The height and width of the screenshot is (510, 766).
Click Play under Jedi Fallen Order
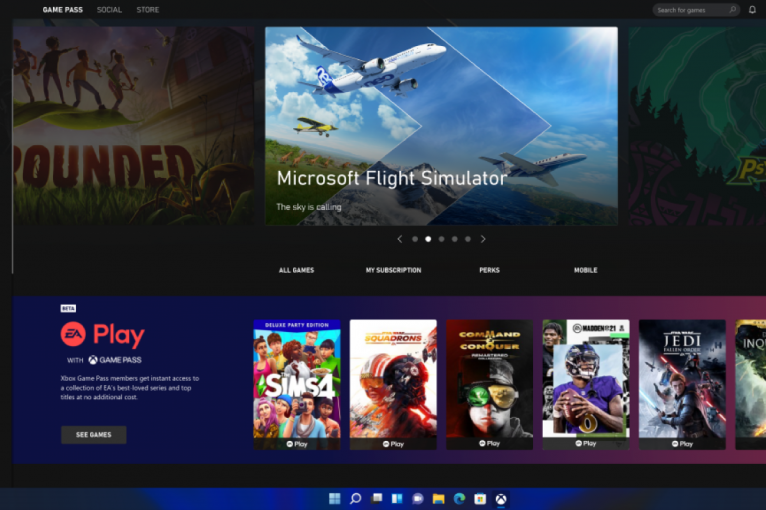[x=682, y=444]
